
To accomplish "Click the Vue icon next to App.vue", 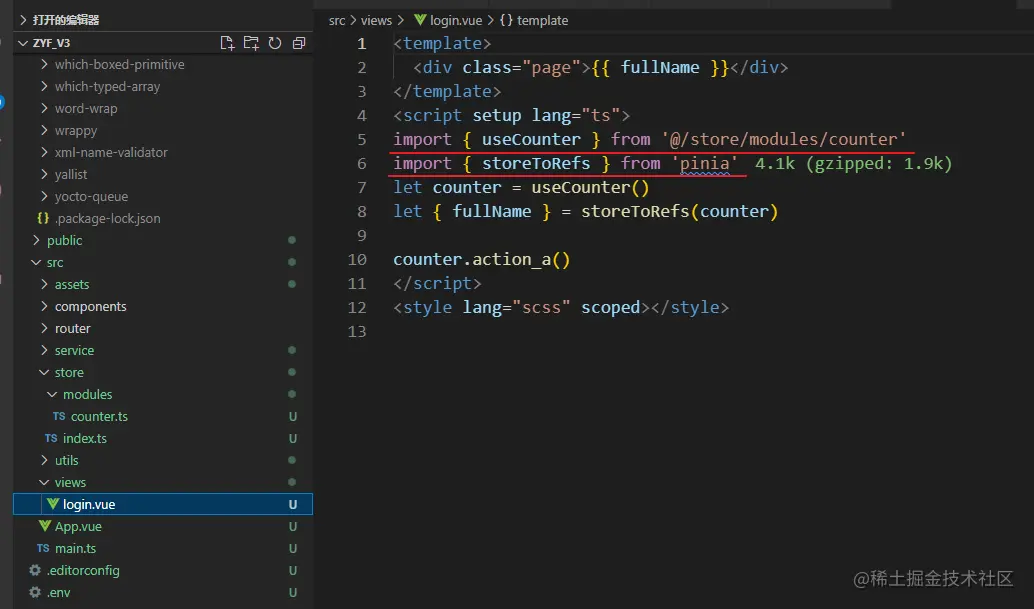I will [45, 526].
